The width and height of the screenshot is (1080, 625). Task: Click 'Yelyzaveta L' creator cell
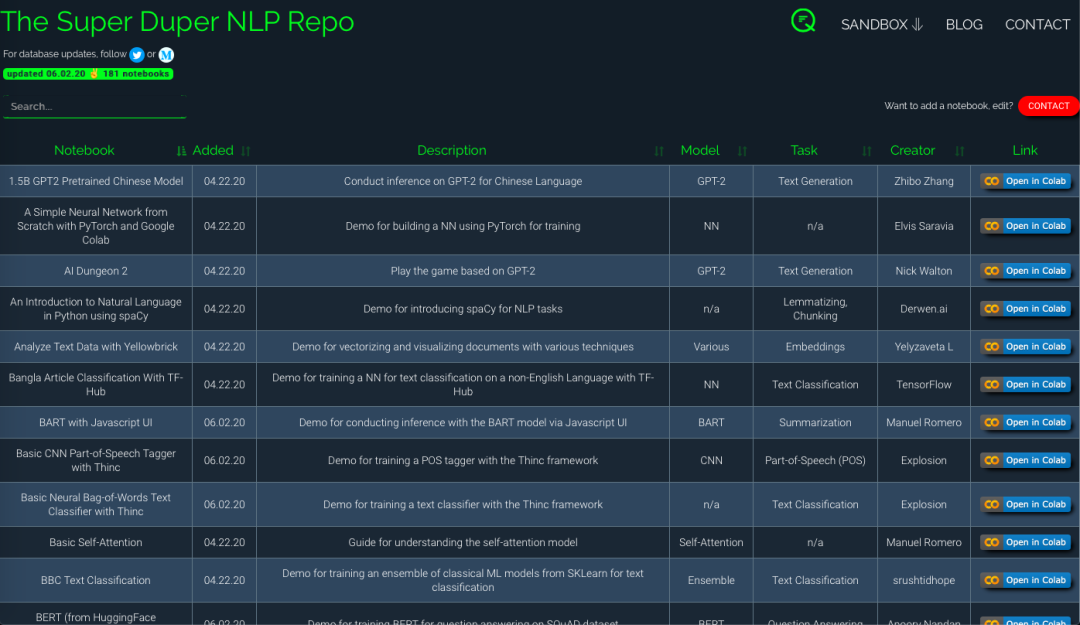(924, 347)
